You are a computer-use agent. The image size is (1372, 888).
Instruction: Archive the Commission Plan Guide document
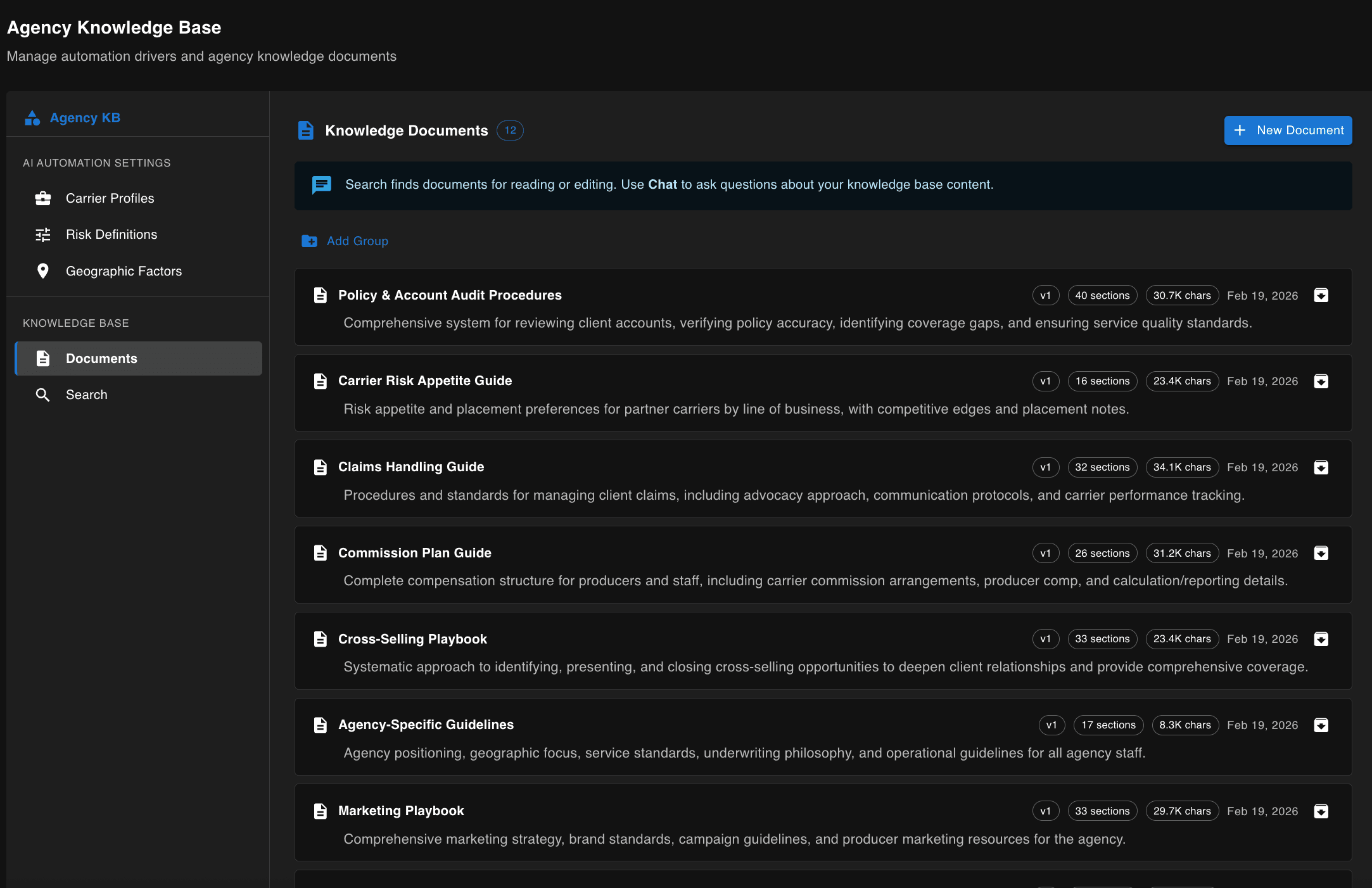(x=1321, y=554)
